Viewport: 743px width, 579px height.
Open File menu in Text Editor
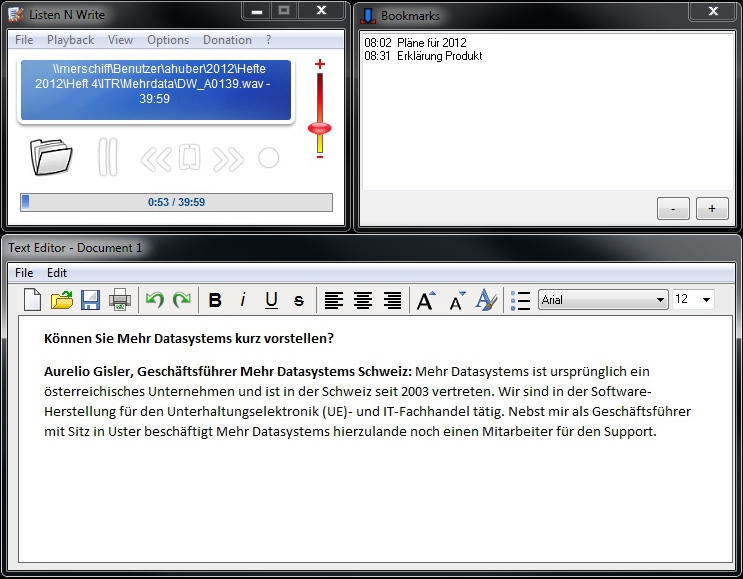pos(24,273)
